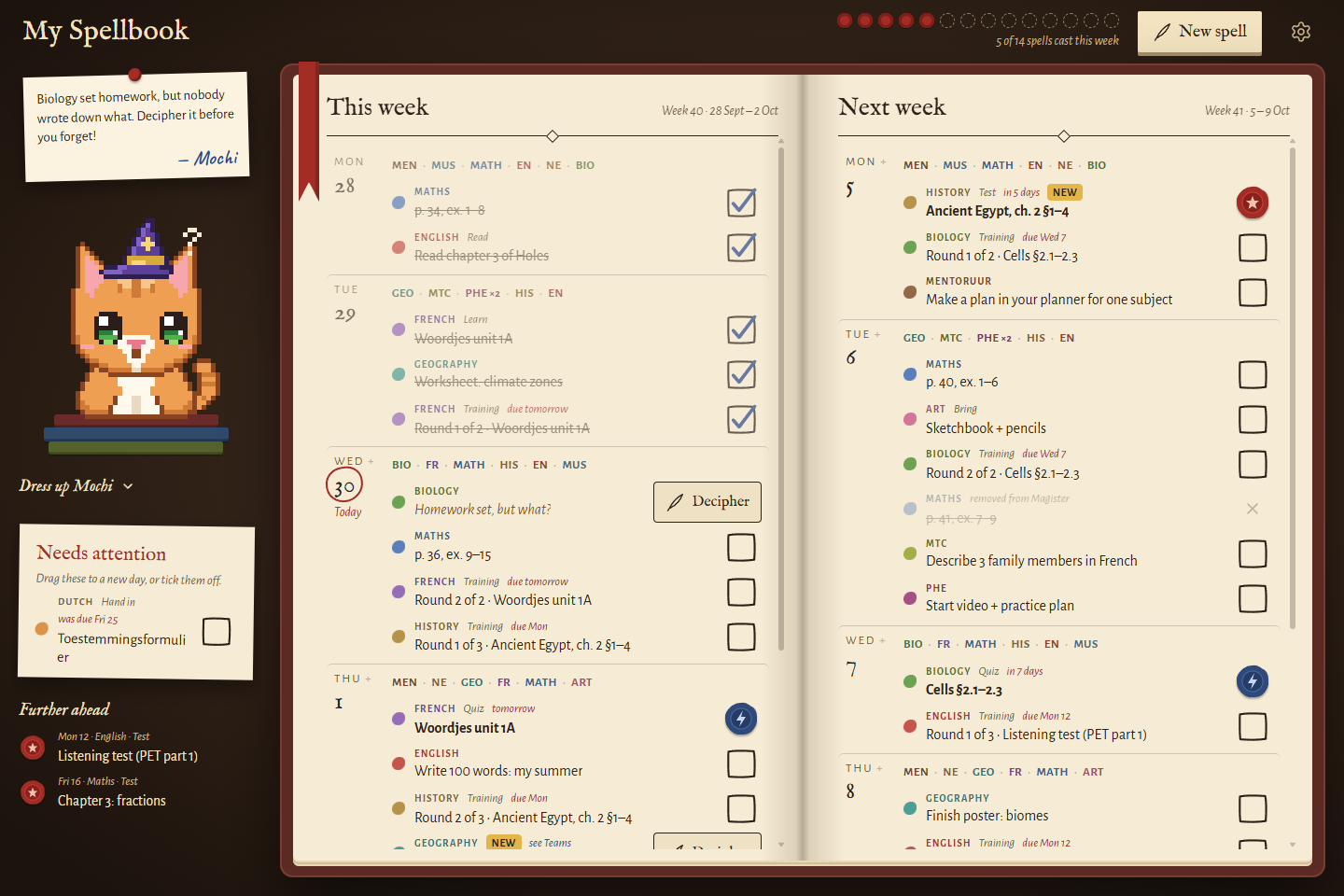1344x896 pixels.
Task: Click the This week page scrollbar
Action: [x=781, y=399]
